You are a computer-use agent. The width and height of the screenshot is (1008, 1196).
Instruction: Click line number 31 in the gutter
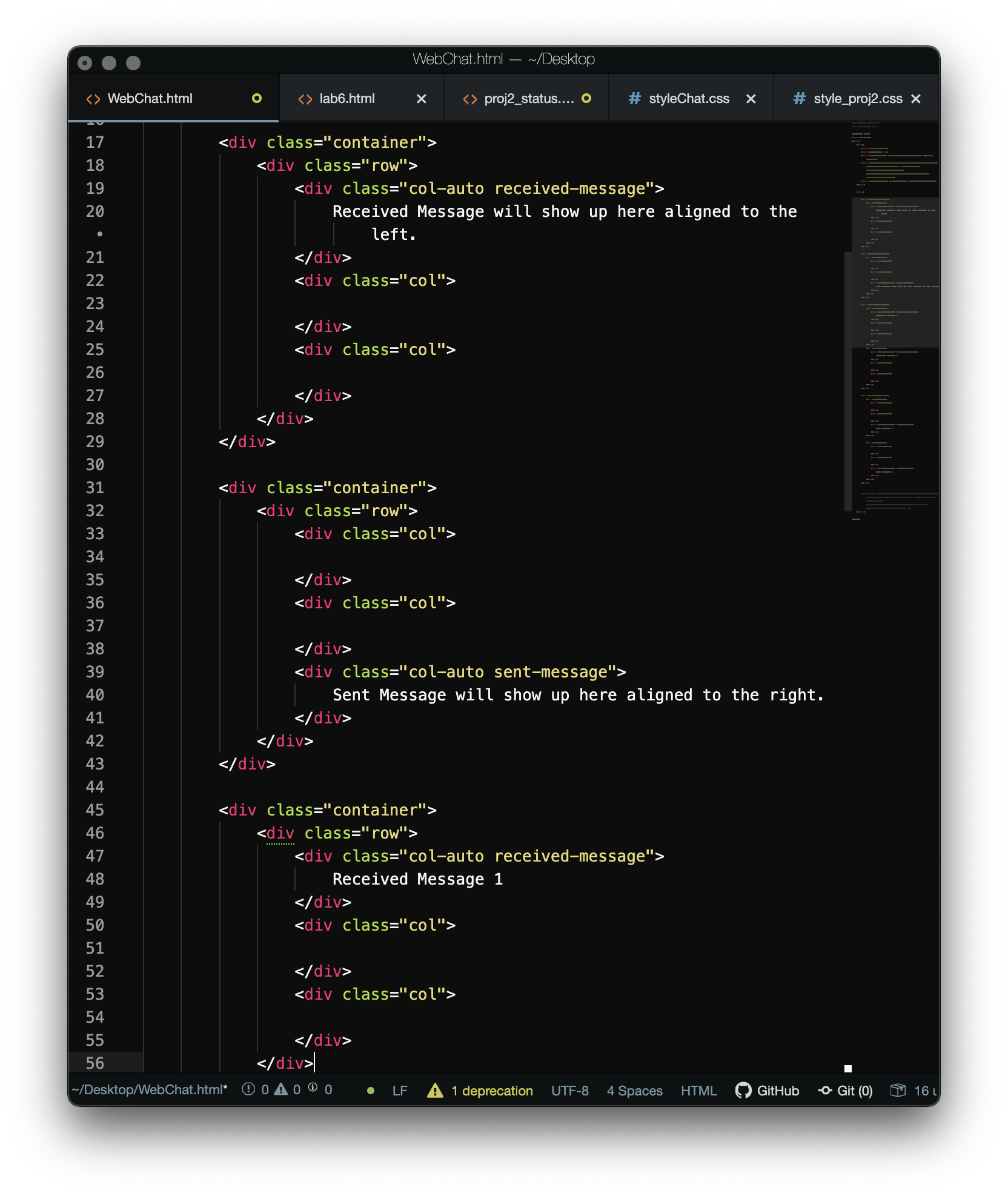[95, 488]
